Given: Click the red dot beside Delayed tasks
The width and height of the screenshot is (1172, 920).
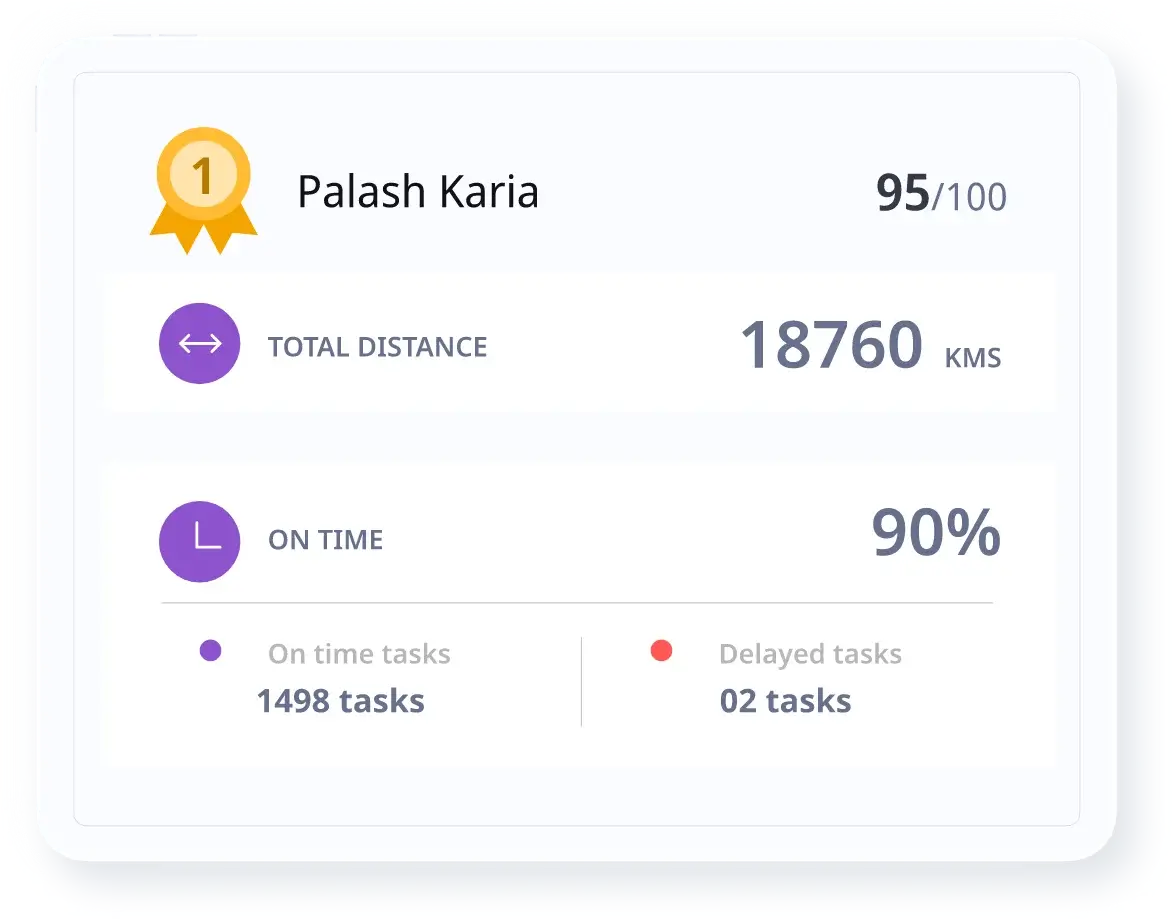Looking at the screenshot, I should pyautogui.click(x=661, y=651).
